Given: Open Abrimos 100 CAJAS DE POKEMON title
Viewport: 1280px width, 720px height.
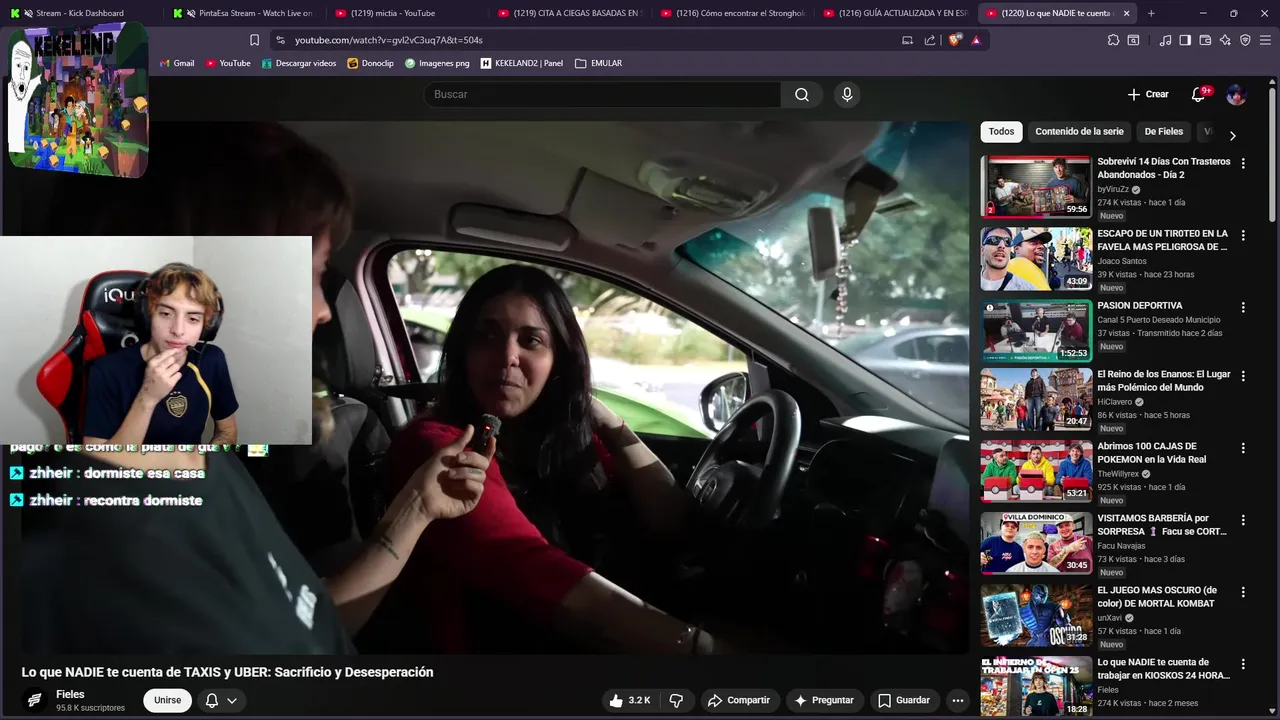Looking at the screenshot, I should point(1152,452).
